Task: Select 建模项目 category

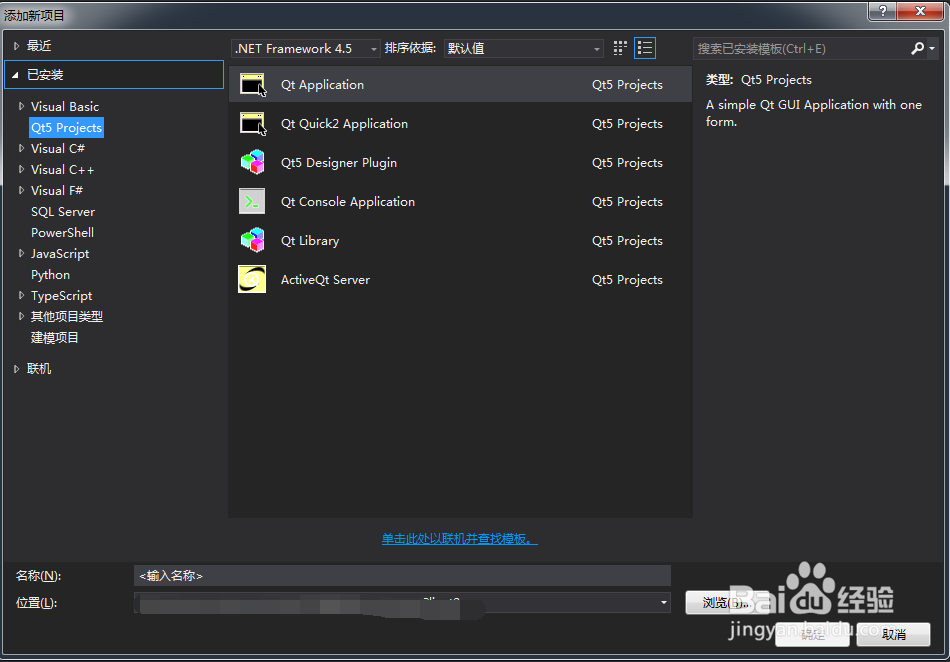Action: pos(55,338)
